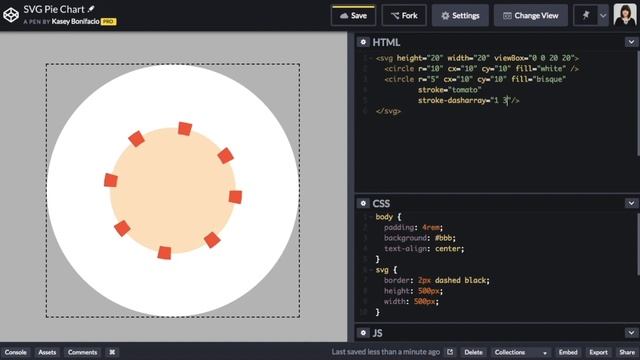
Task: Click the Export button
Action: pos(598,352)
